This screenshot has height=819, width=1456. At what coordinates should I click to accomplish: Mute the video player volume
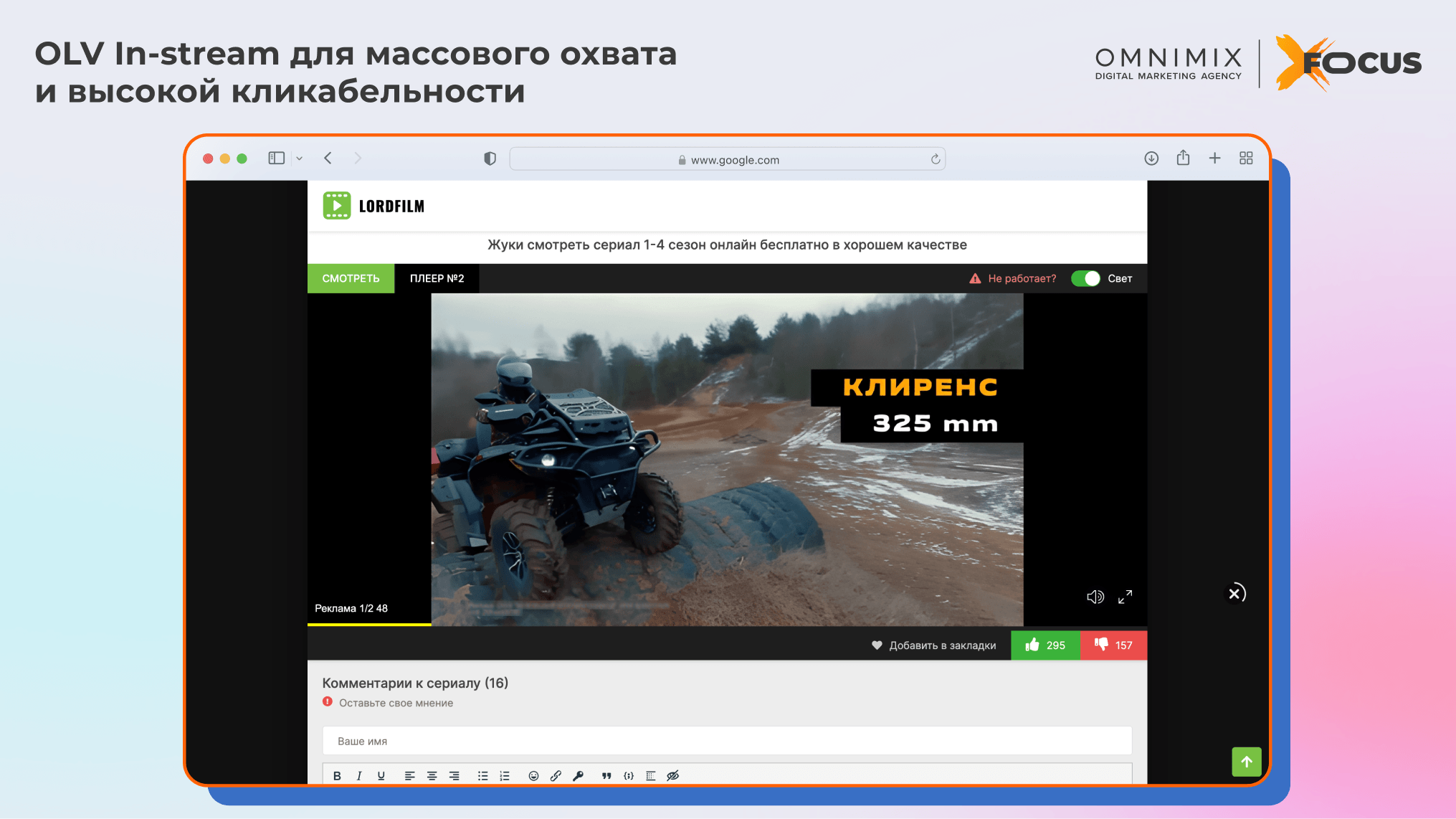click(1095, 597)
